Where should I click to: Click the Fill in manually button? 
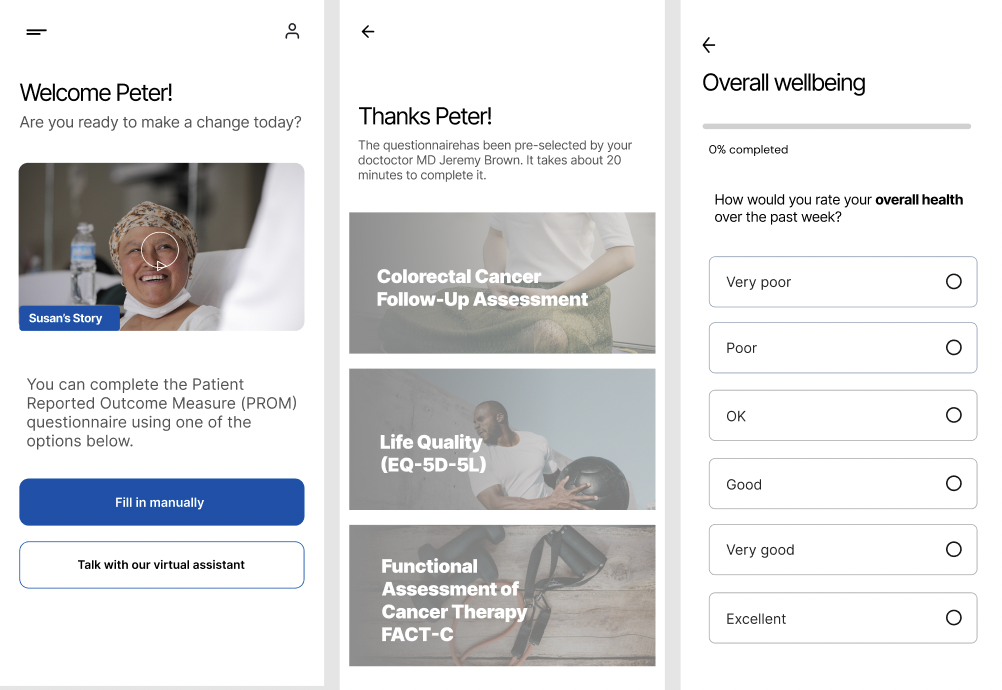pyautogui.click(x=162, y=502)
